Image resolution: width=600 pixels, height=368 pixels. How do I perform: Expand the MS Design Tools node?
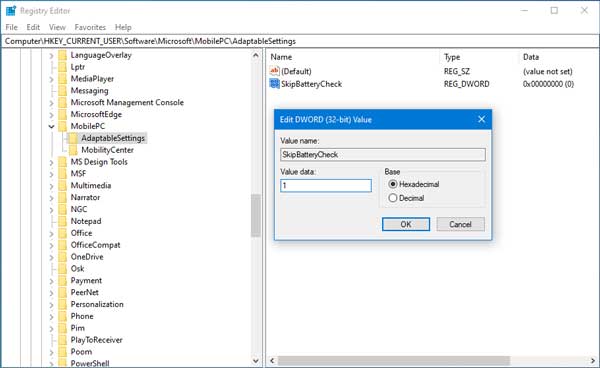point(51,163)
